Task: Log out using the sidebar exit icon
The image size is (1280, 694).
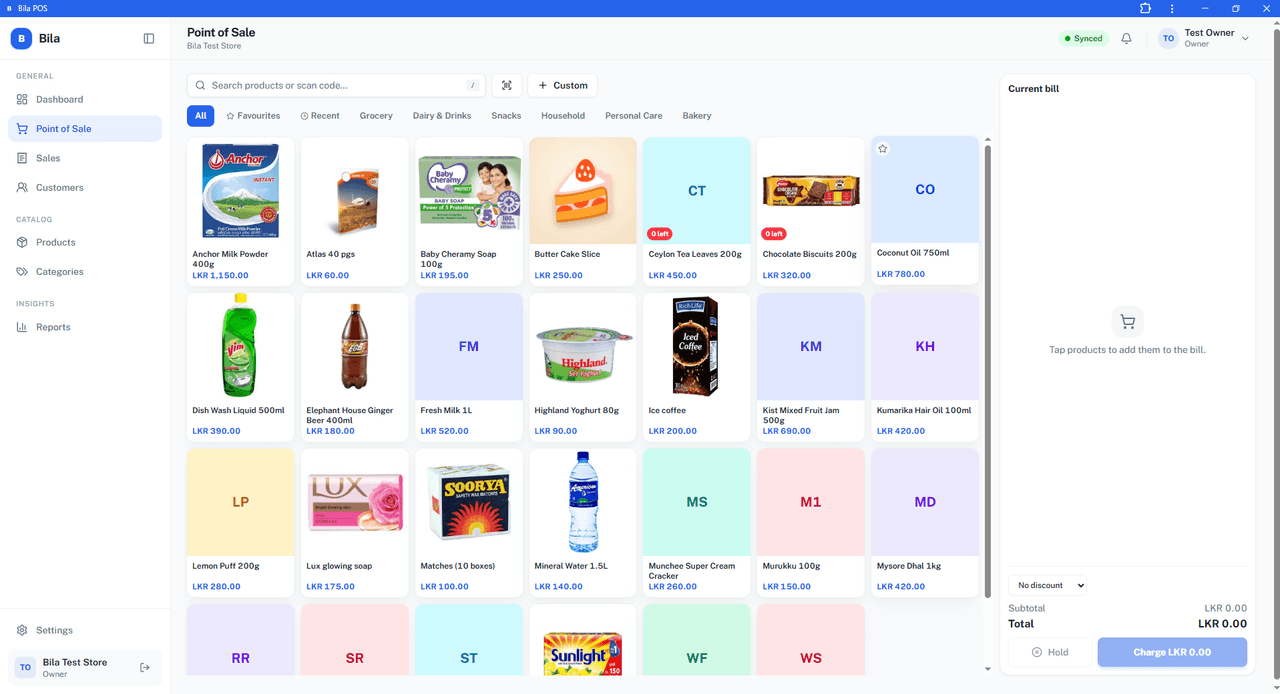Action: point(145,667)
